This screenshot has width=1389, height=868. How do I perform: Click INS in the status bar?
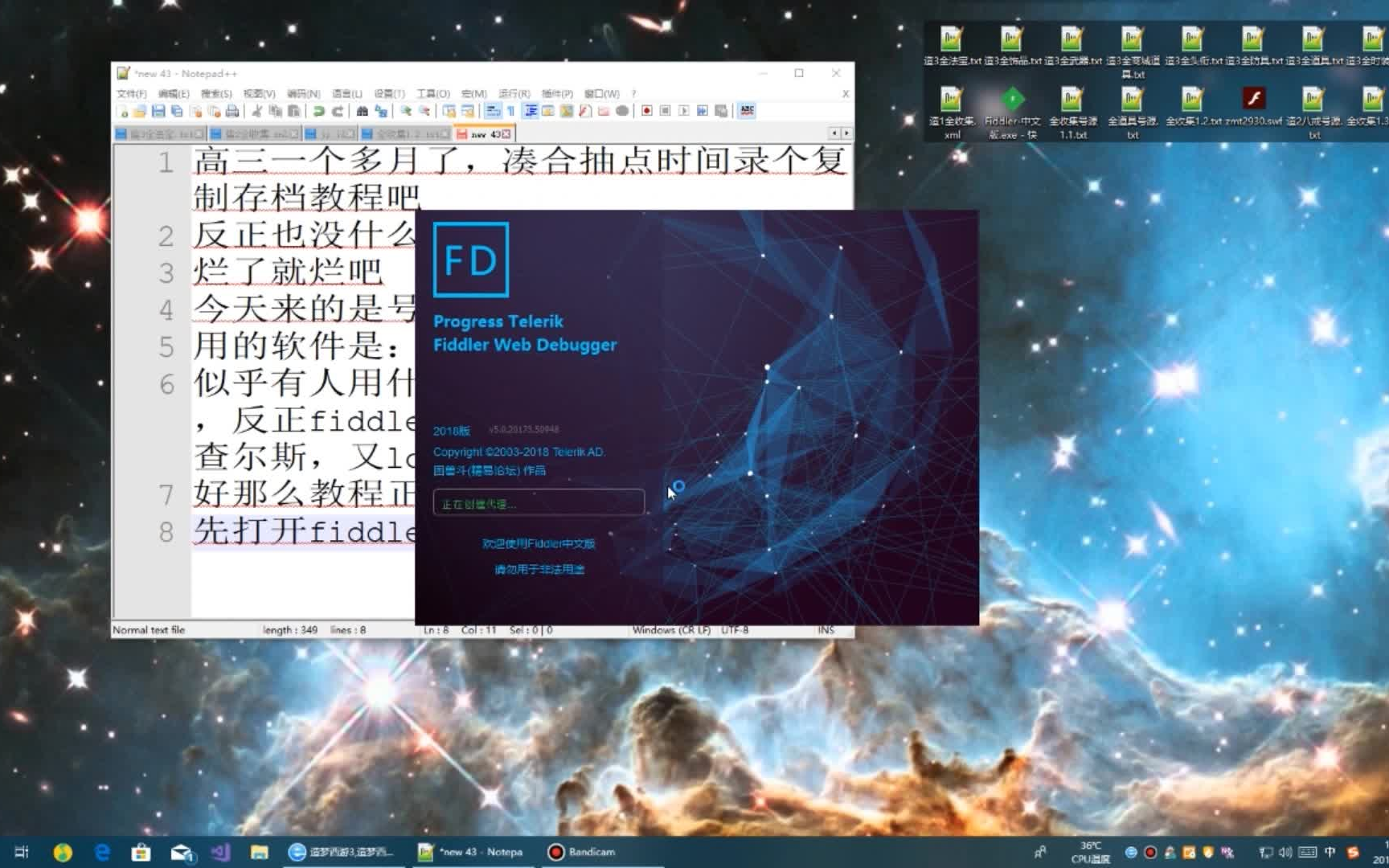828,630
